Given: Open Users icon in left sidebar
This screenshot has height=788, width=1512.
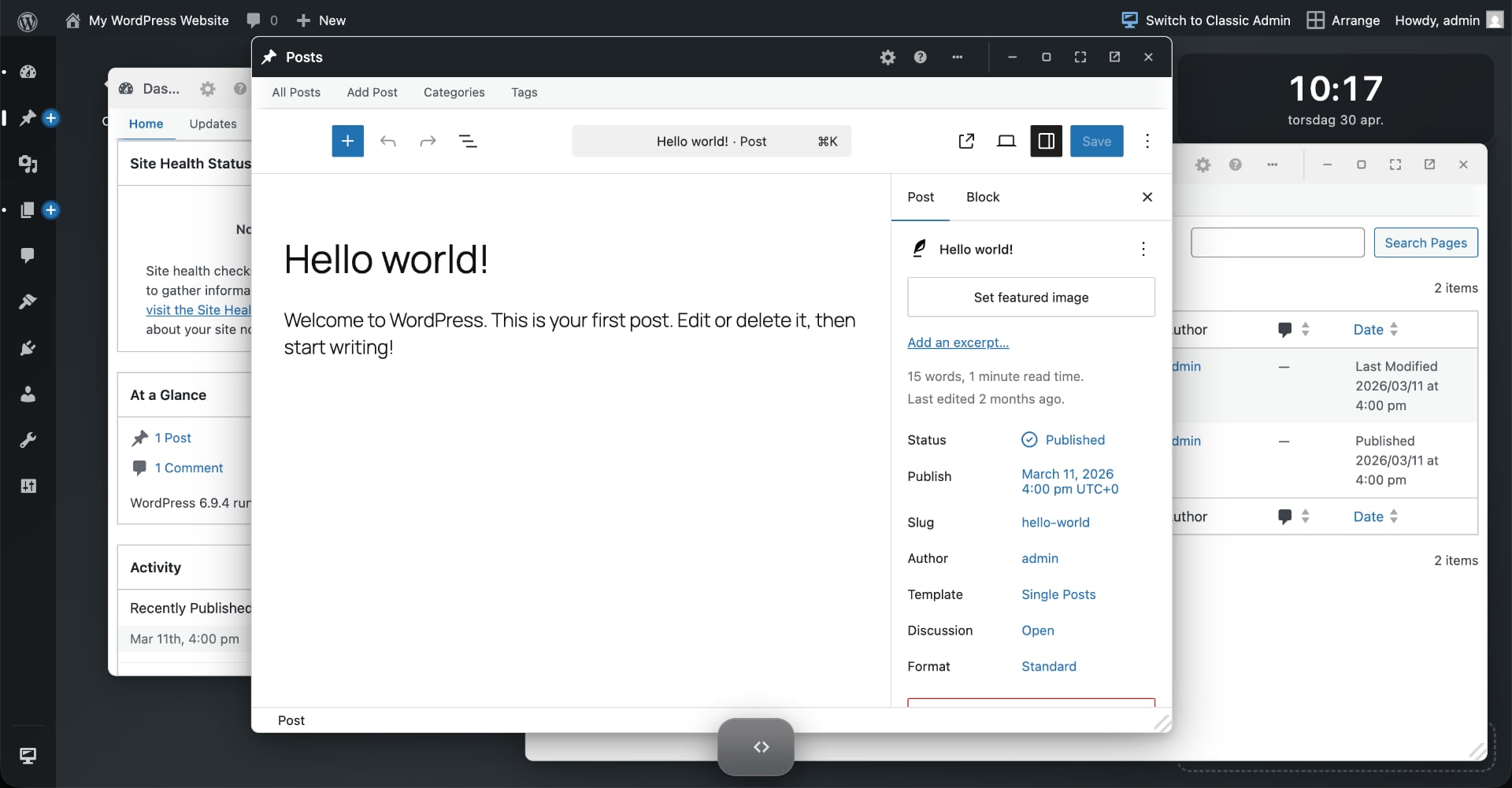Looking at the screenshot, I should pyautogui.click(x=28, y=394).
